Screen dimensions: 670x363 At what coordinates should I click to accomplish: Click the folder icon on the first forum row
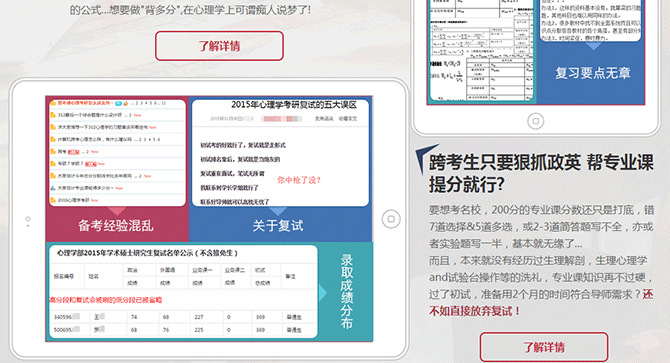[x=53, y=103]
